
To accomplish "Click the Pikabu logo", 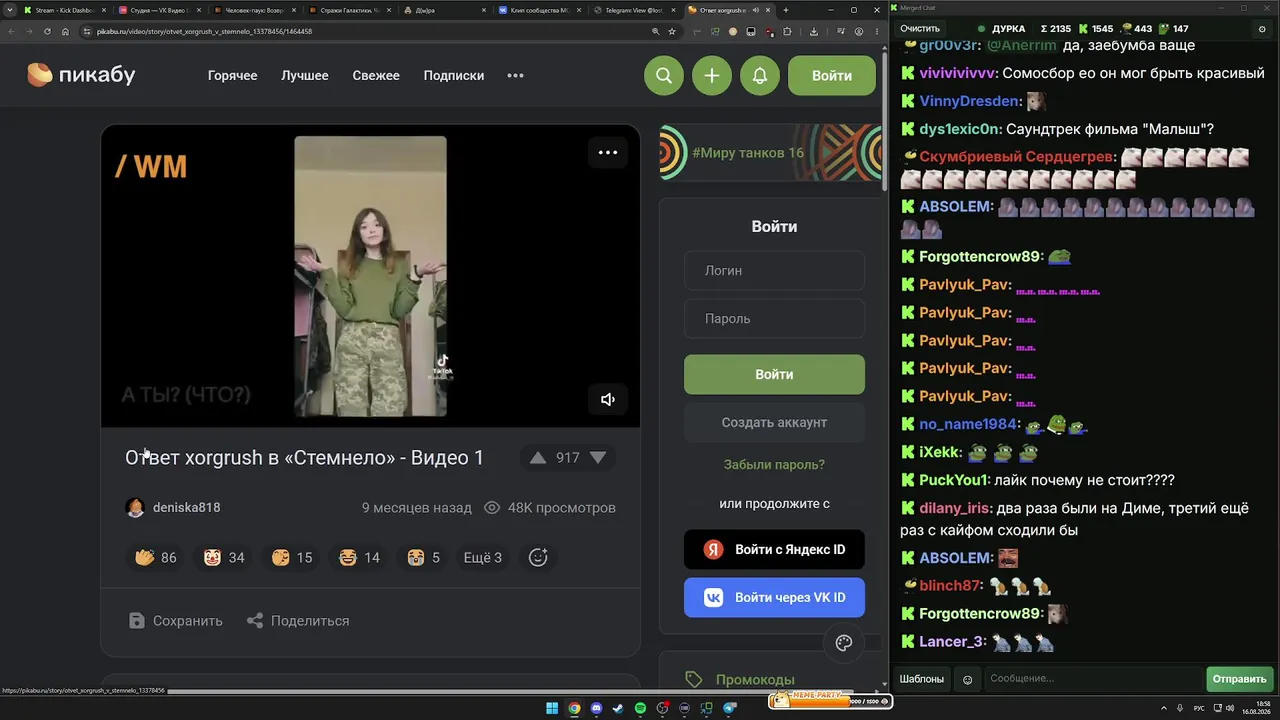I will 81,75.
